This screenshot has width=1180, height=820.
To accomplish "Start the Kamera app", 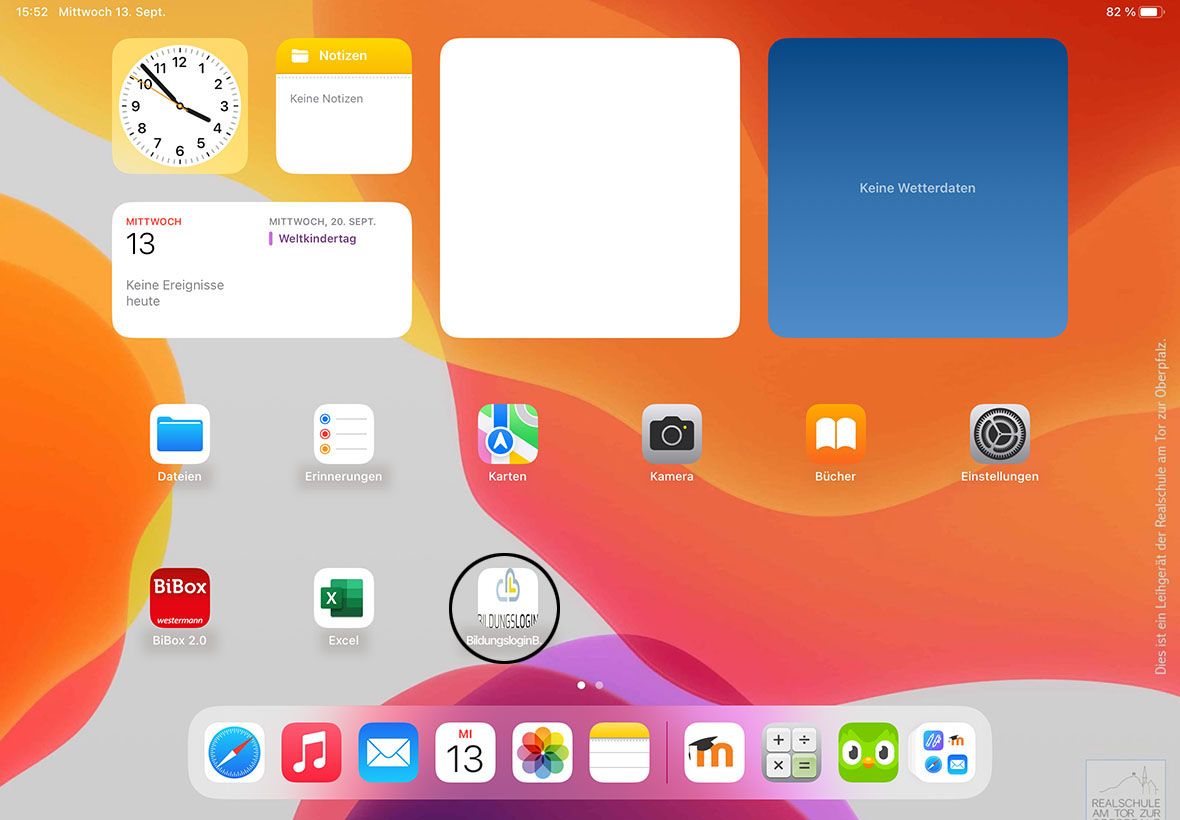I will [x=672, y=434].
